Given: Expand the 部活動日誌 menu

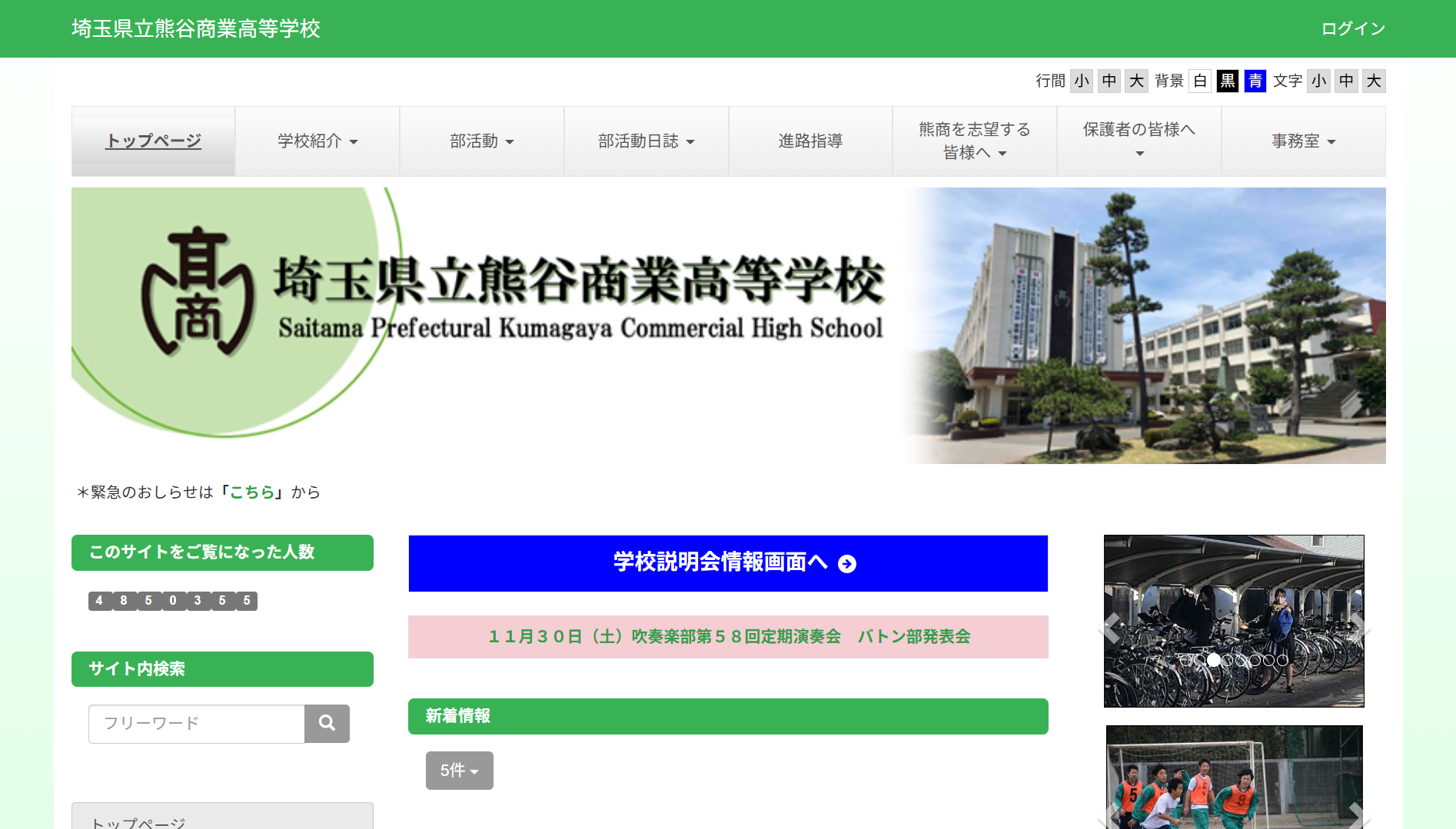Looking at the screenshot, I should (647, 141).
